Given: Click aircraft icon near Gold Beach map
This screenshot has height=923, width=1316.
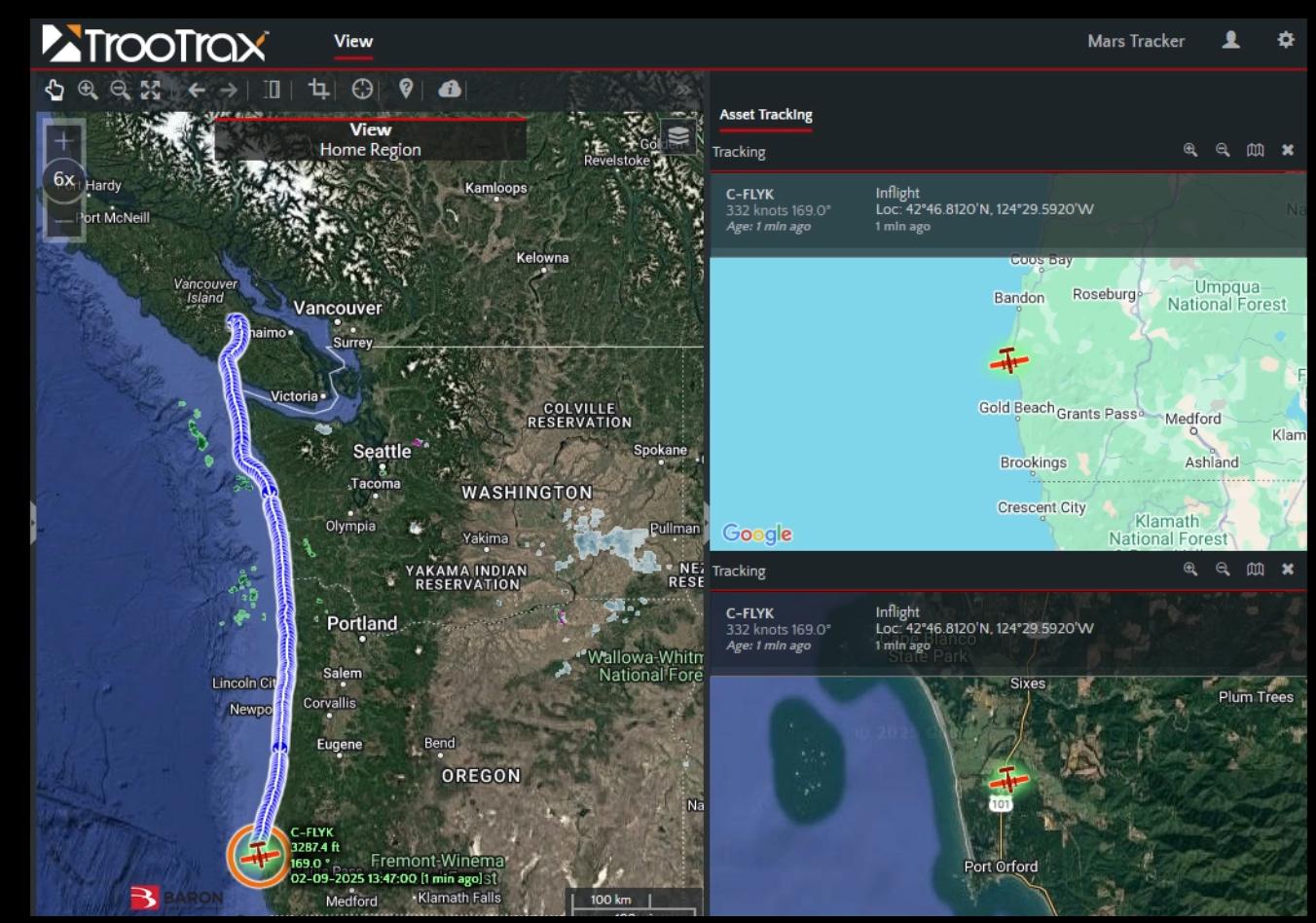Looking at the screenshot, I should pos(1009,360).
